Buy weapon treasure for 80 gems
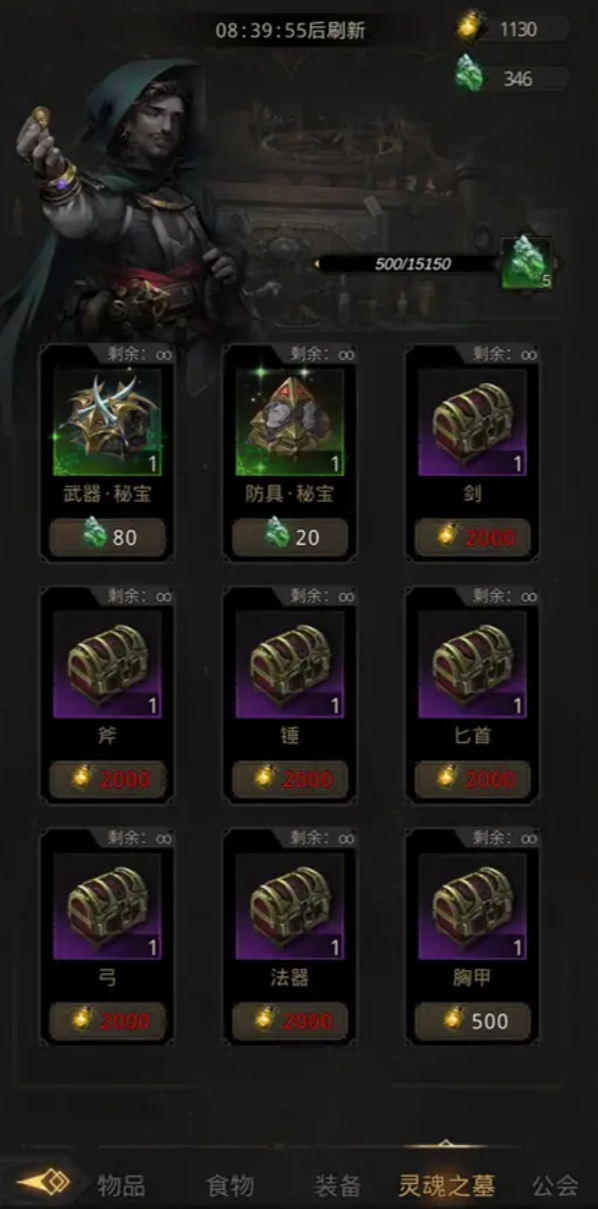The width and height of the screenshot is (598, 1209). tap(107, 537)
